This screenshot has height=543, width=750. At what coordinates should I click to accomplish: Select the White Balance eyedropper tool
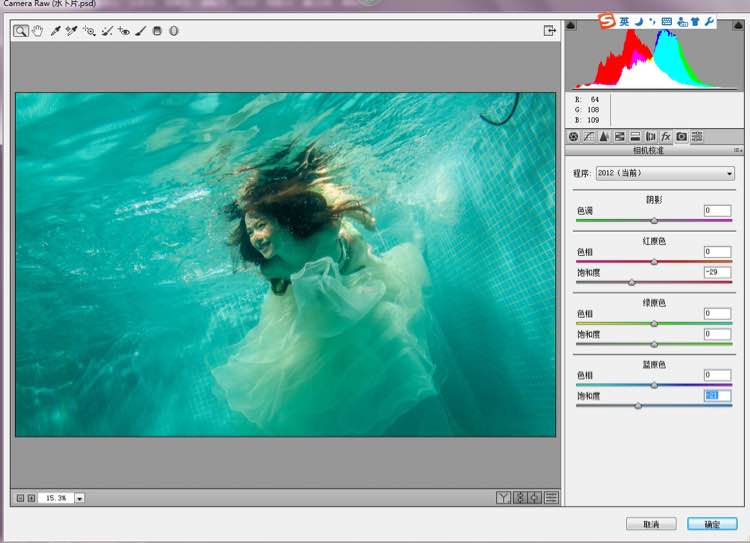[x=55, y=31]
